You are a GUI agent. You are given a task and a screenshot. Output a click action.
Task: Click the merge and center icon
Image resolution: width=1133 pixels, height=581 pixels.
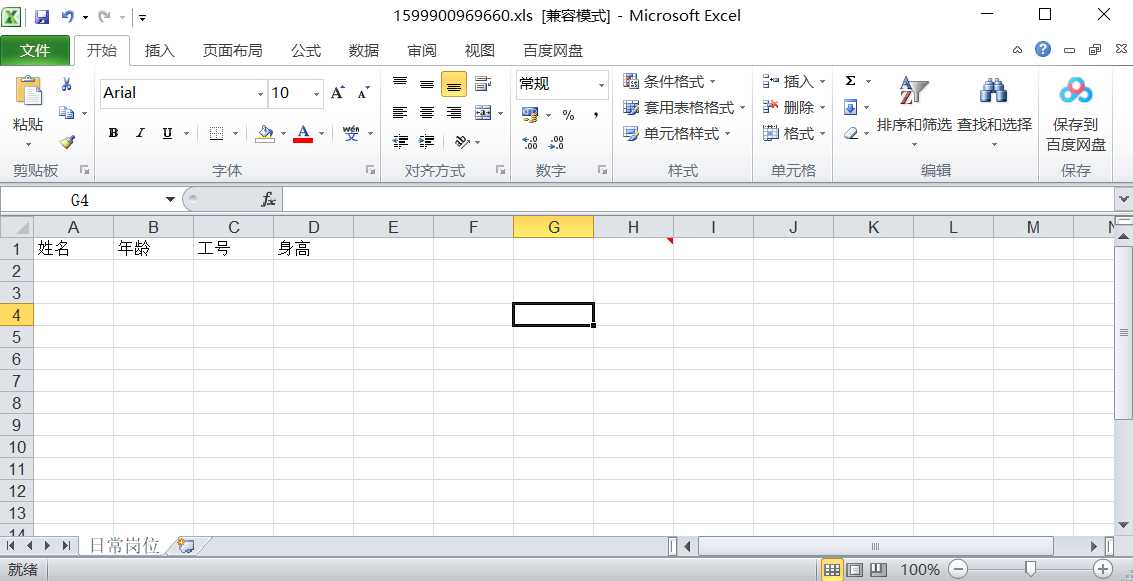tap(483, 113)
